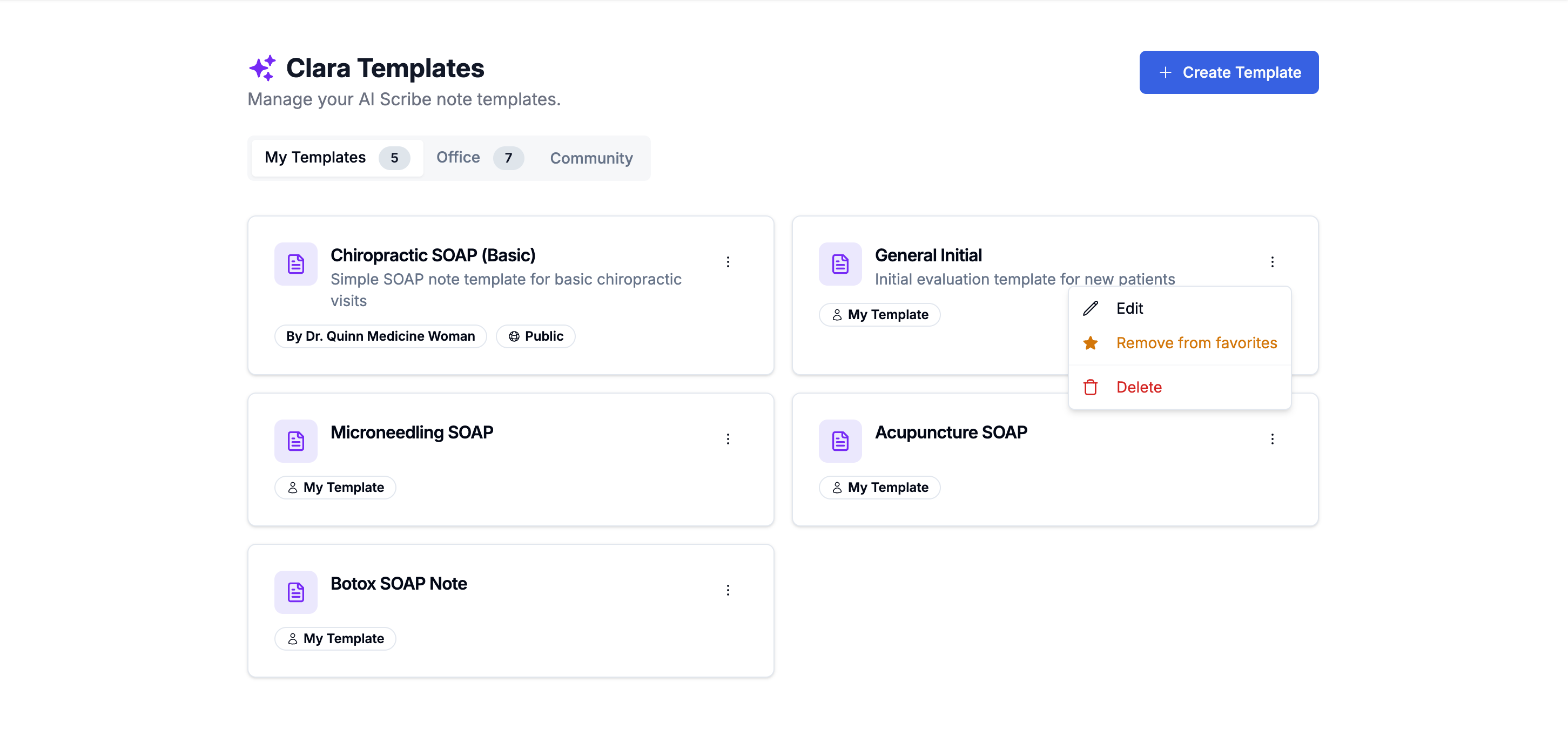Open Botox SOAP Note three-dot menu
The height and width of the screenshot is (750, 1568).
(728, 590)
